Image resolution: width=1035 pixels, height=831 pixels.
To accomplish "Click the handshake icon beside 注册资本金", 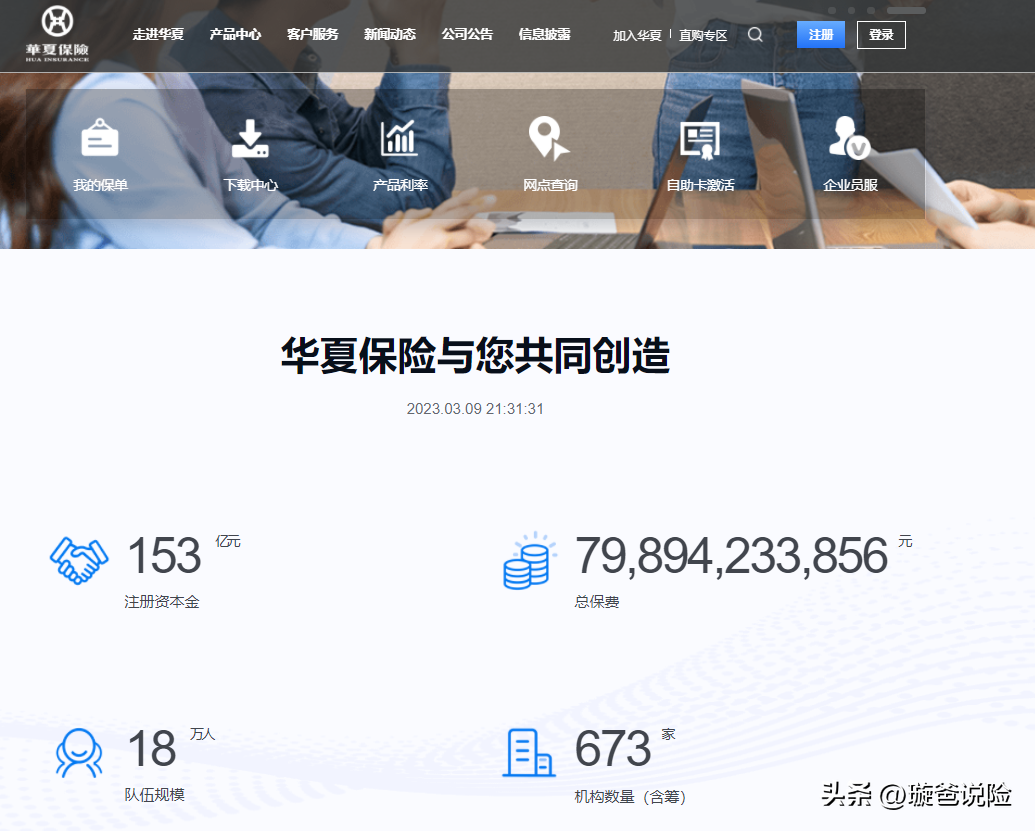I will 79,560.
